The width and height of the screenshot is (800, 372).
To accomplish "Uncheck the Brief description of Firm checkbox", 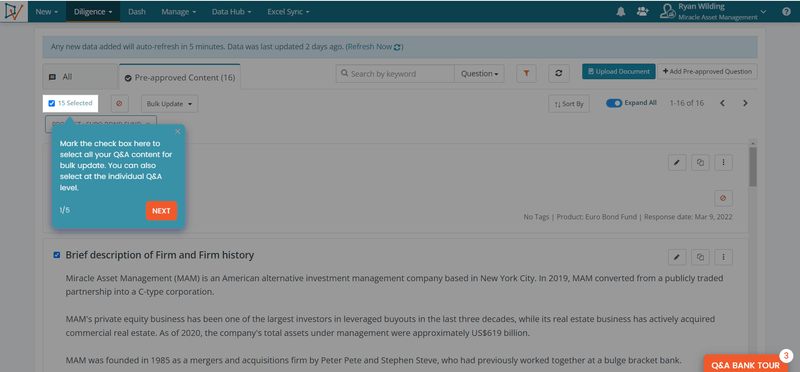I will coord(57,255).
